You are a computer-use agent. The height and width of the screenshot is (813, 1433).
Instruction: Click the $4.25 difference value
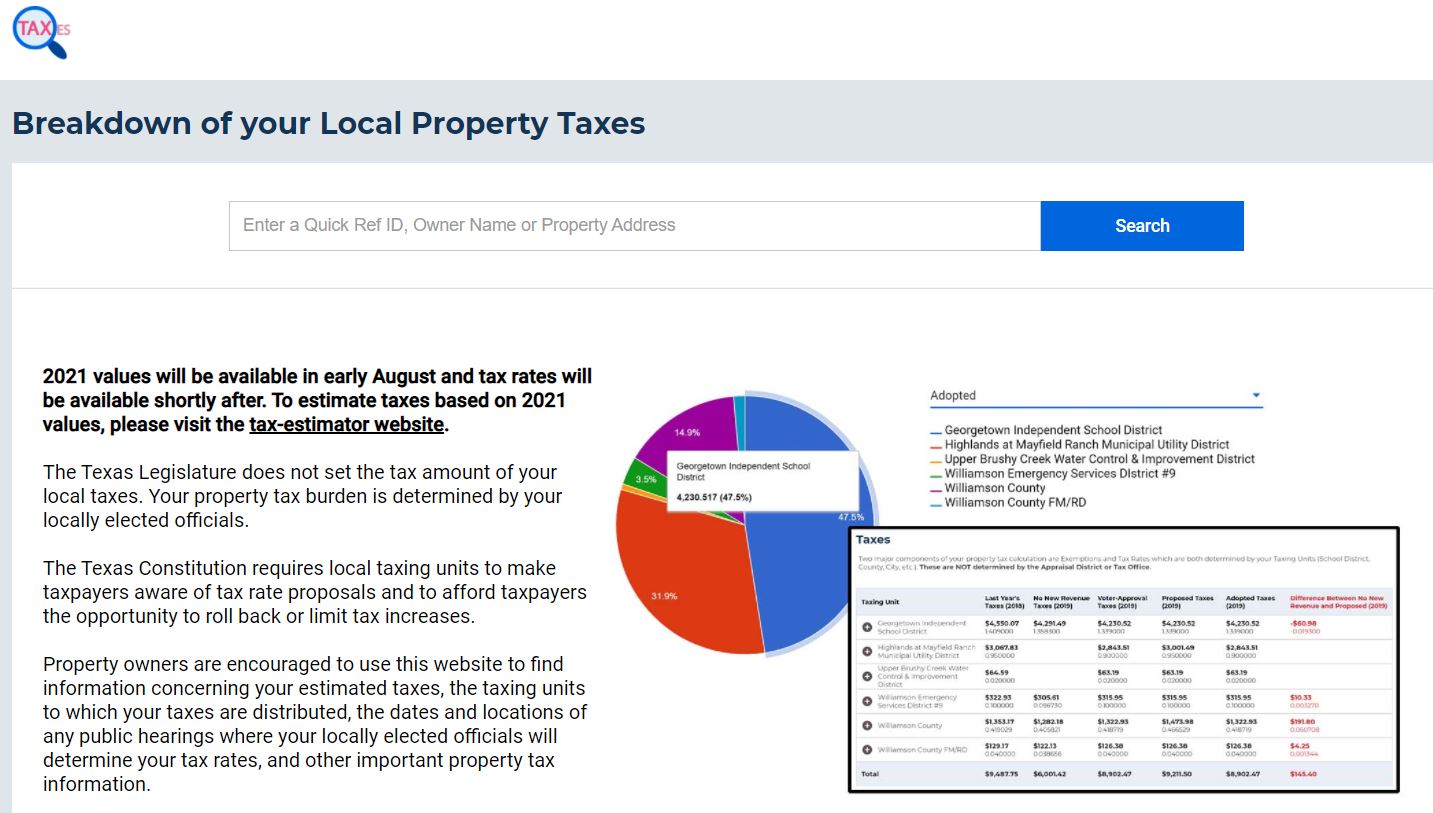coord(1299,745)
